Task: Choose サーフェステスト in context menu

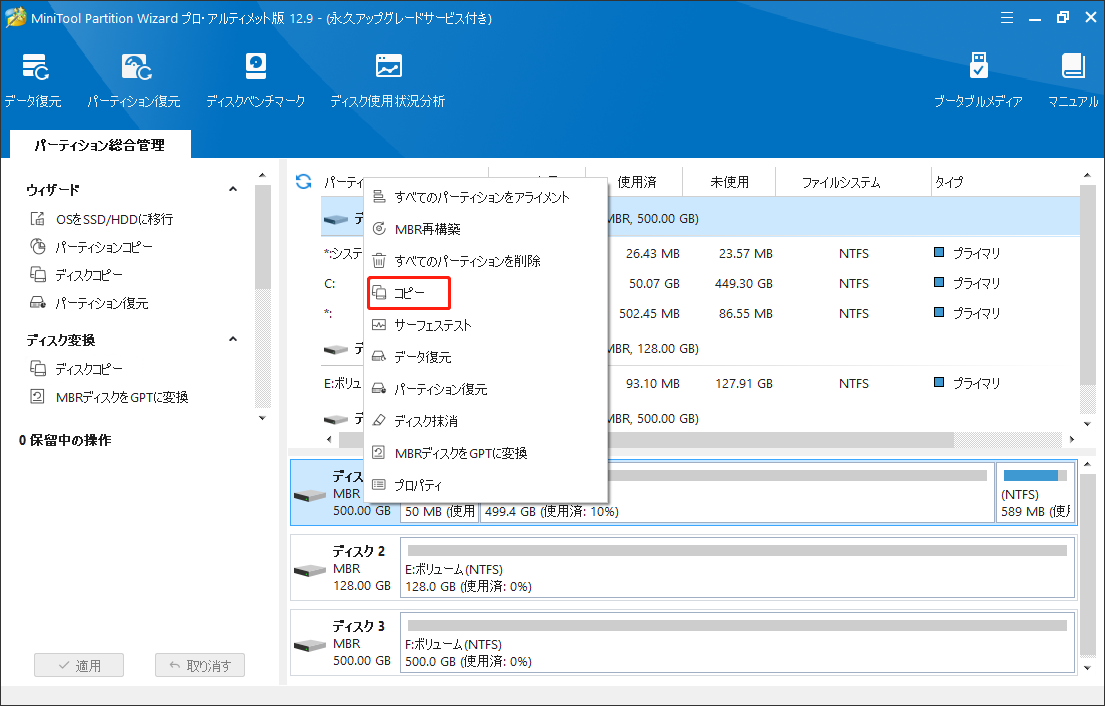Action: coord(486,325)
